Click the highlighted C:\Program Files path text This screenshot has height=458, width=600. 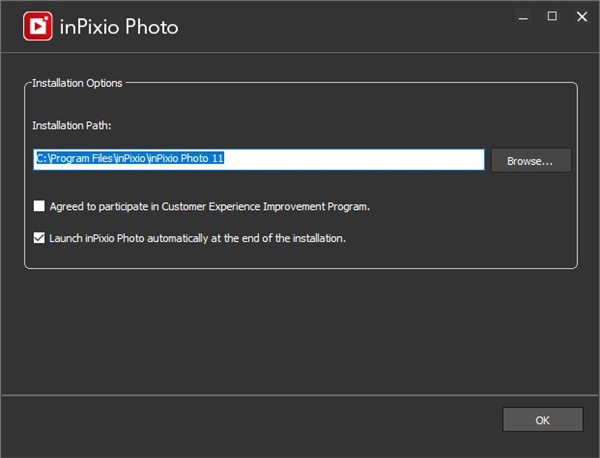point(134,159)
